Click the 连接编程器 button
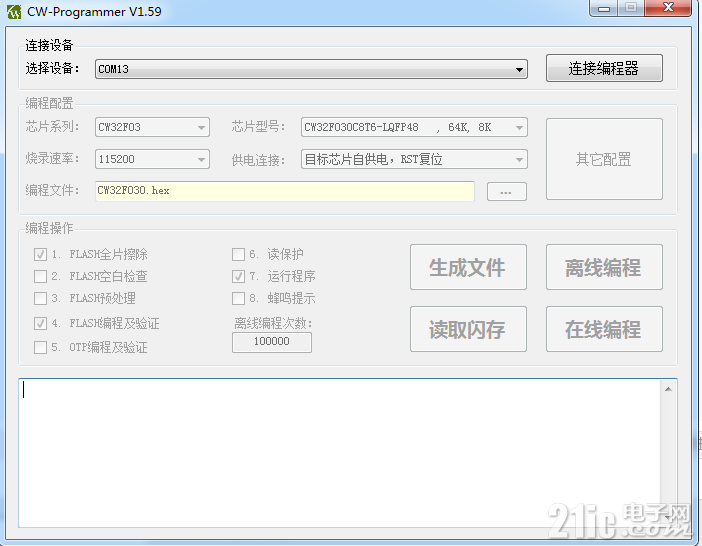Viewport: 702px width, 546px height. tap(604, 68)
